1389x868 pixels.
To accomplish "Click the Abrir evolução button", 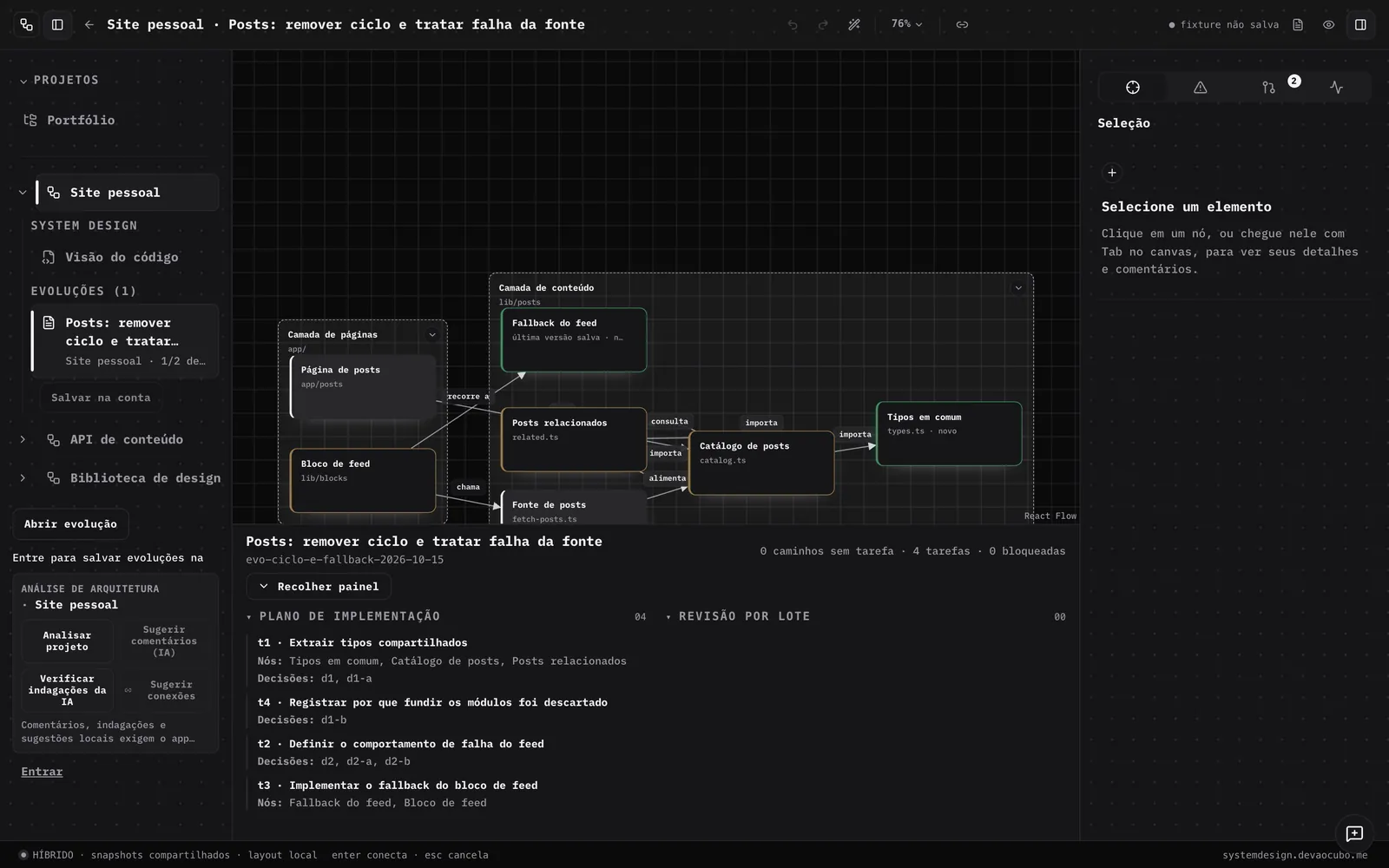I will [70, 524].
